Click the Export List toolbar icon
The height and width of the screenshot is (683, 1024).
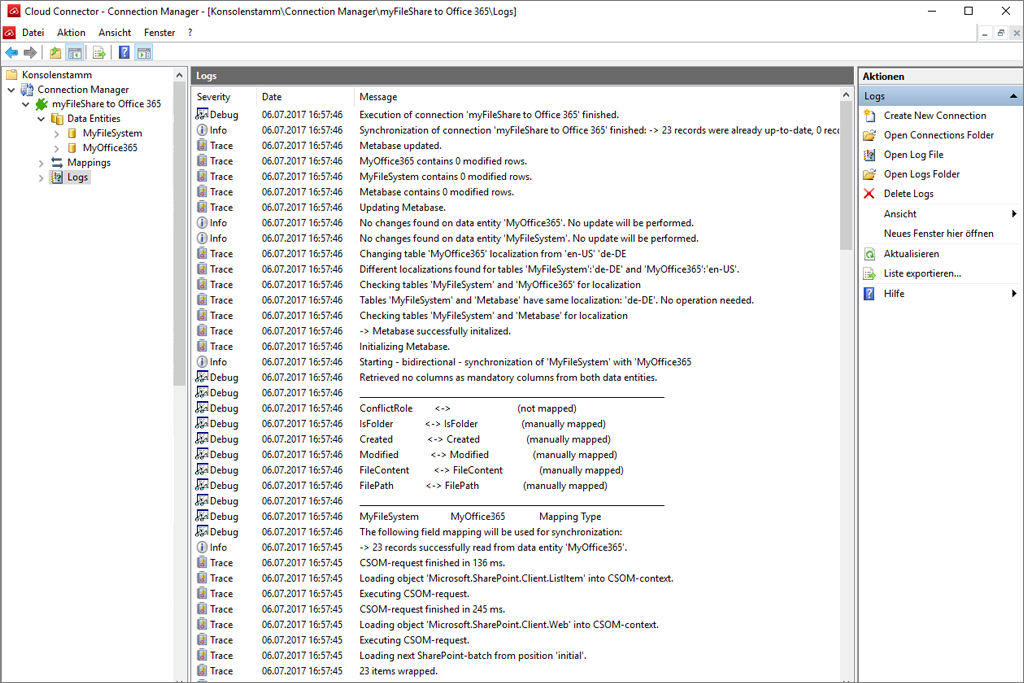click(x=99, y=53)
